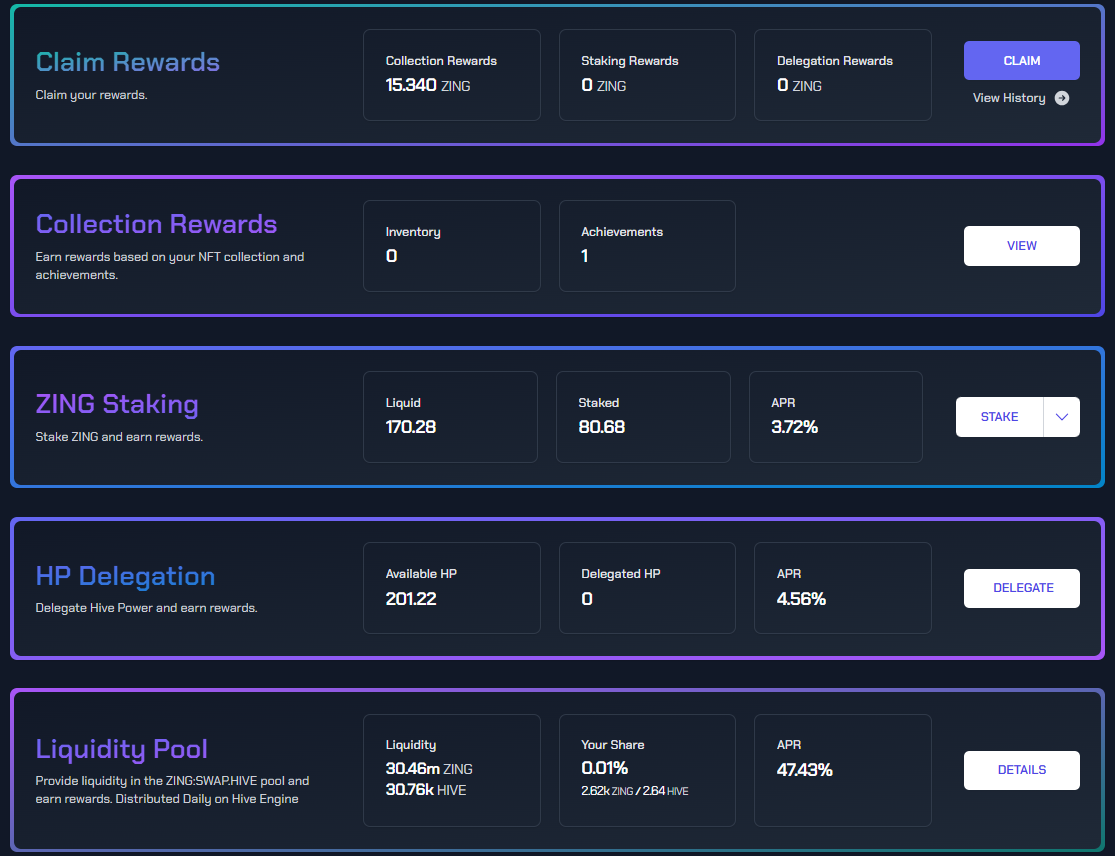Click the Liquidity Pool heading
This screenshot has width=1115, height=856.
[x=122, y=749]
